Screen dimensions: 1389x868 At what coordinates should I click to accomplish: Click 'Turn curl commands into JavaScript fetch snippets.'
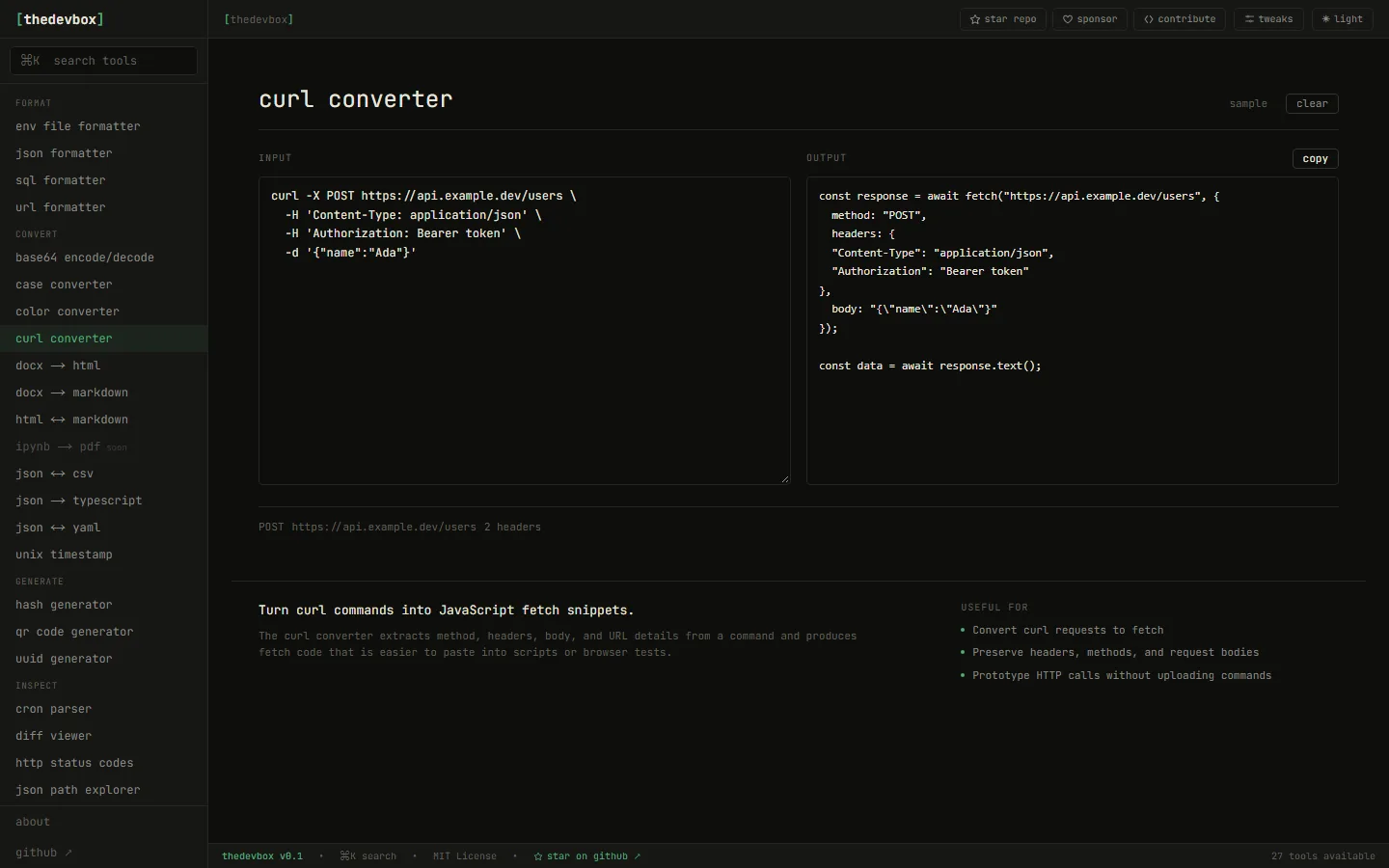click(x=447, y=610)
